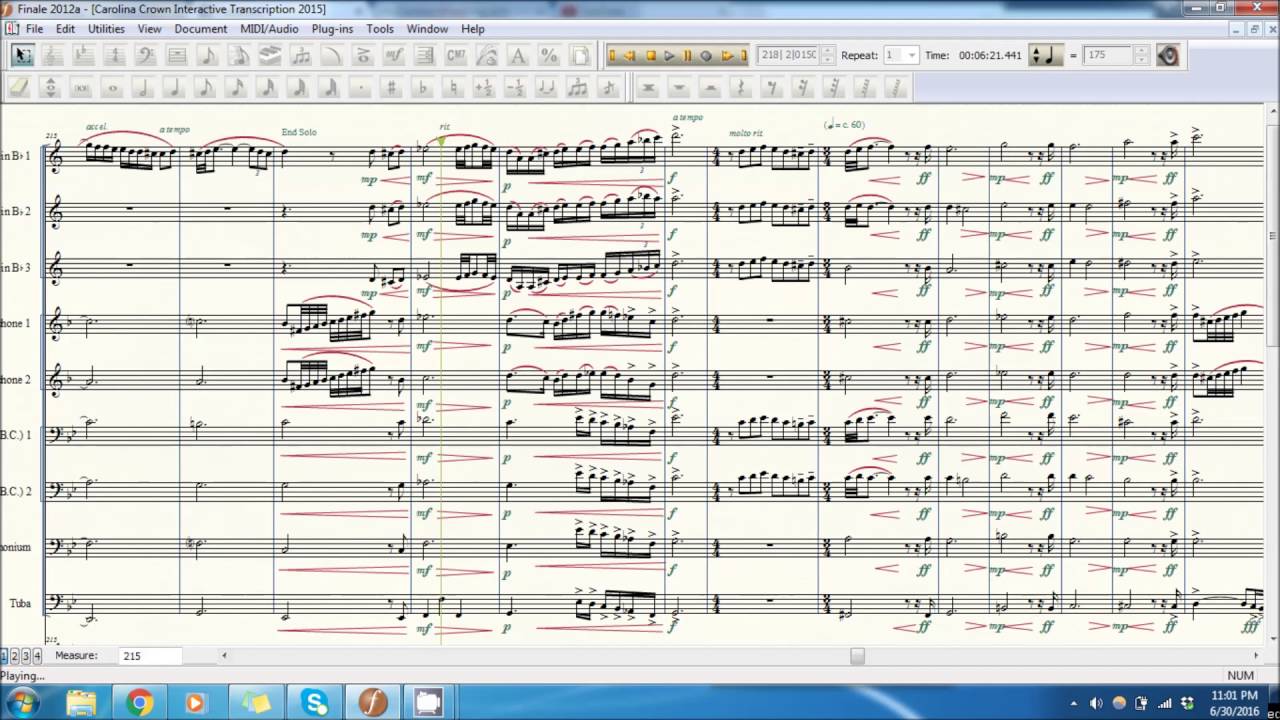This screenshot has width=1280, height=720.
Task: Choose the augmentation dot tool
Action: [361, 88]
